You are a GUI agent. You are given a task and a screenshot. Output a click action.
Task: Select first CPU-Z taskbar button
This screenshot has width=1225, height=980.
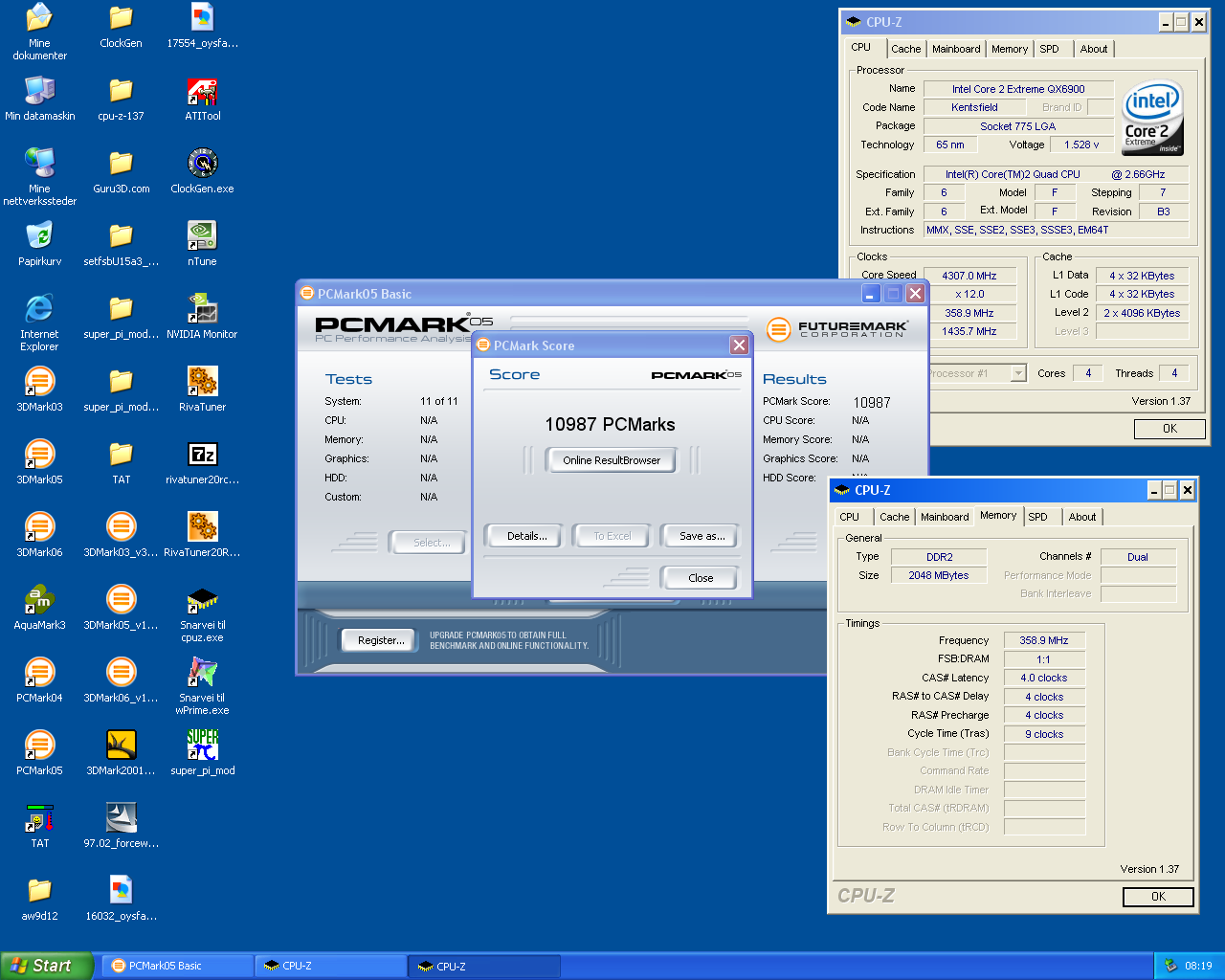point(331,966)
